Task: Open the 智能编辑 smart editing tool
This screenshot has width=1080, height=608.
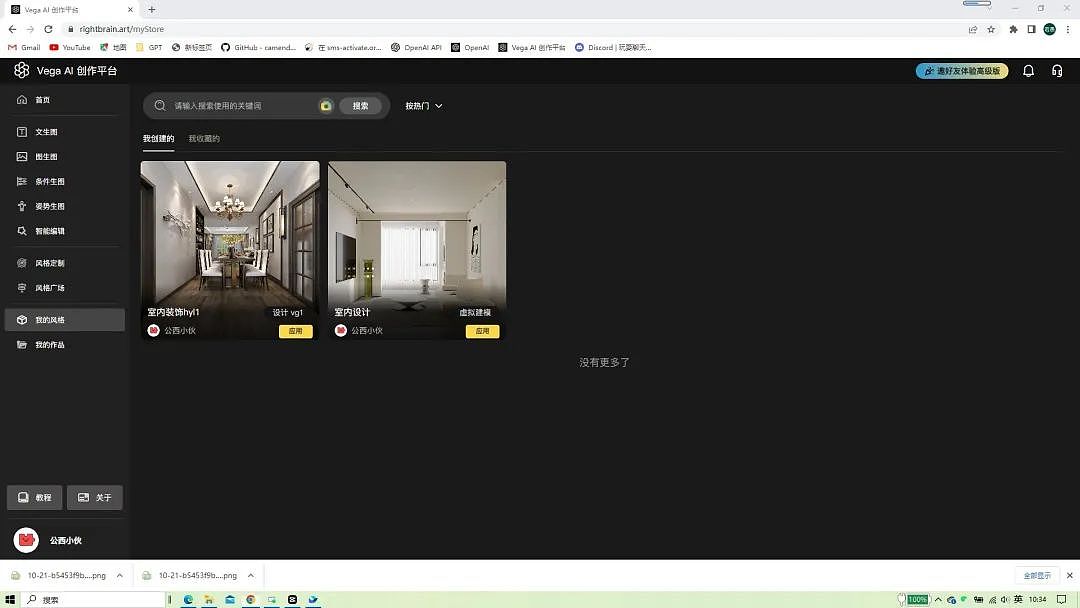Action: 48,231
